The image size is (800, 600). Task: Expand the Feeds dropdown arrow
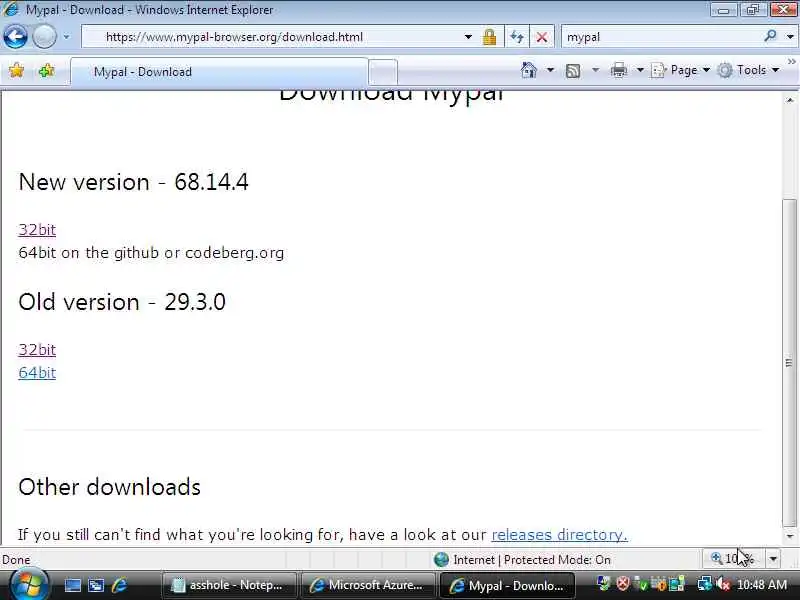(x=595, y=70)
